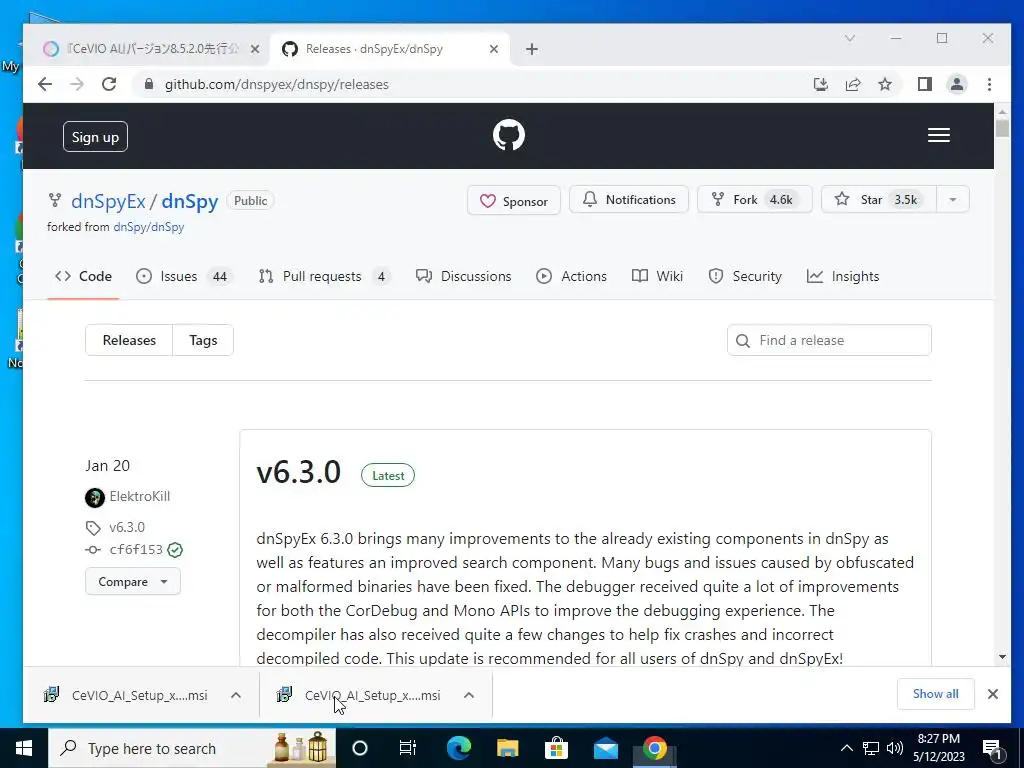Open the Chrome three-dot menu
The width and height of the screenshot is (1024, 768).
pos(989,84)
